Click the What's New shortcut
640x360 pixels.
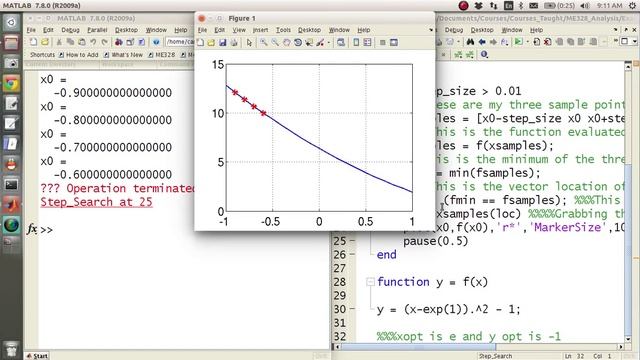(x=123, y=55)
